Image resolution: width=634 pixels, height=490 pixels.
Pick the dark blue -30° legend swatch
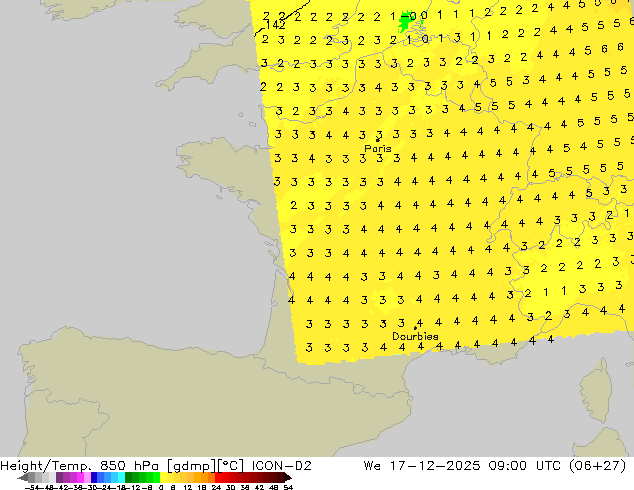94,477
